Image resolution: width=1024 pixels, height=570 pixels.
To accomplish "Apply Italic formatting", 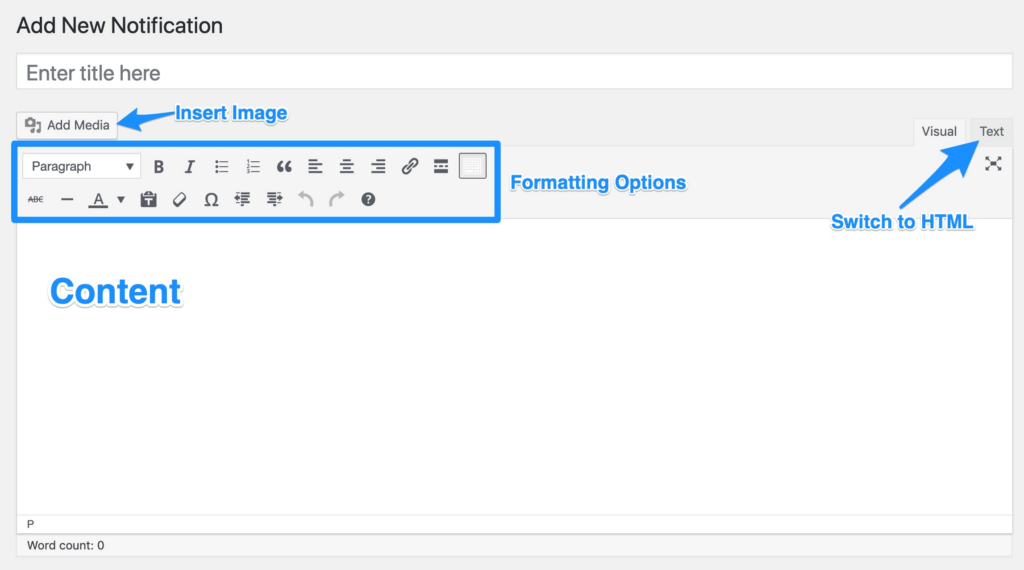I will [x=189, y=167].
